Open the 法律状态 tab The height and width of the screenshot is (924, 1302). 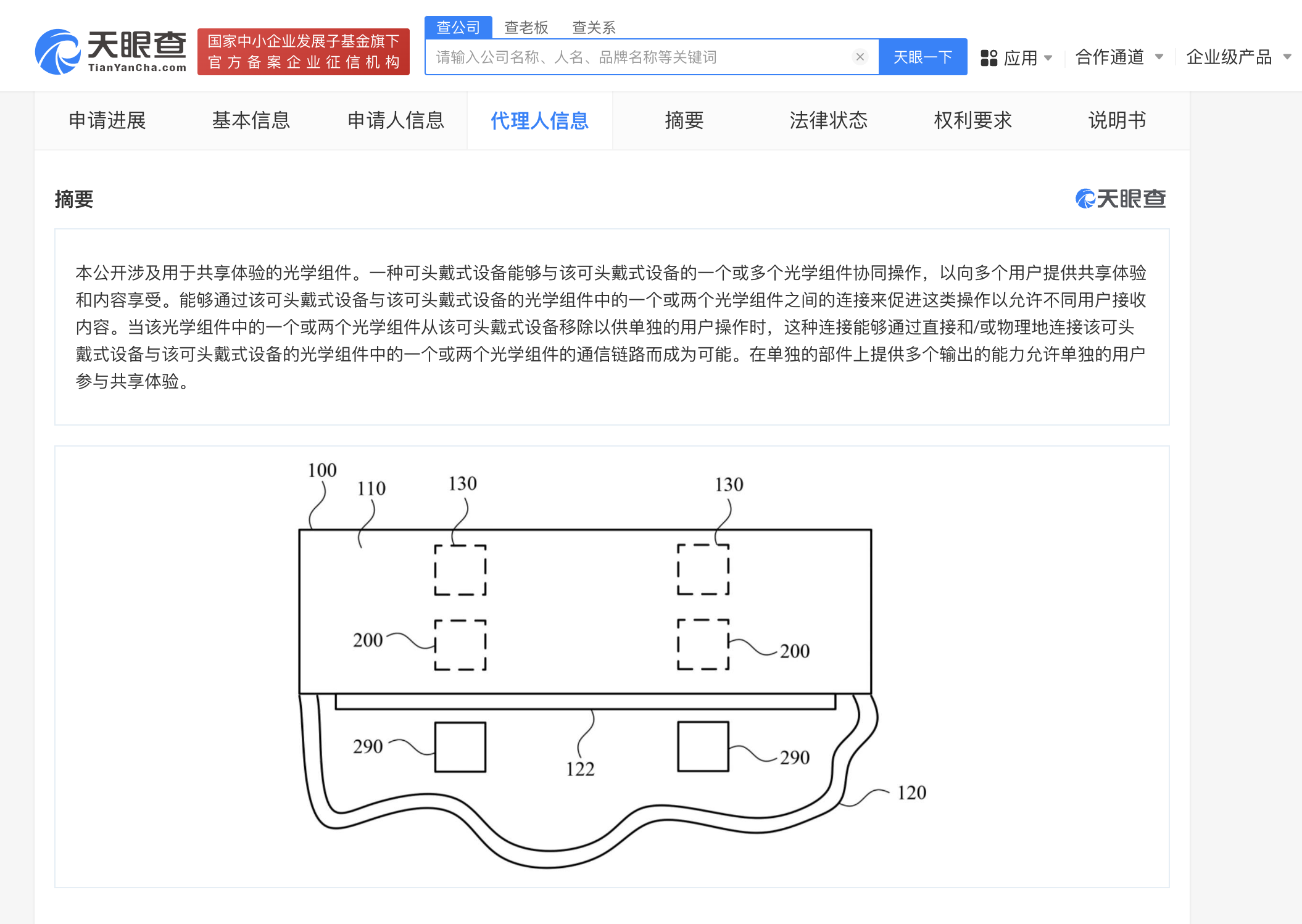pos(828,120)
